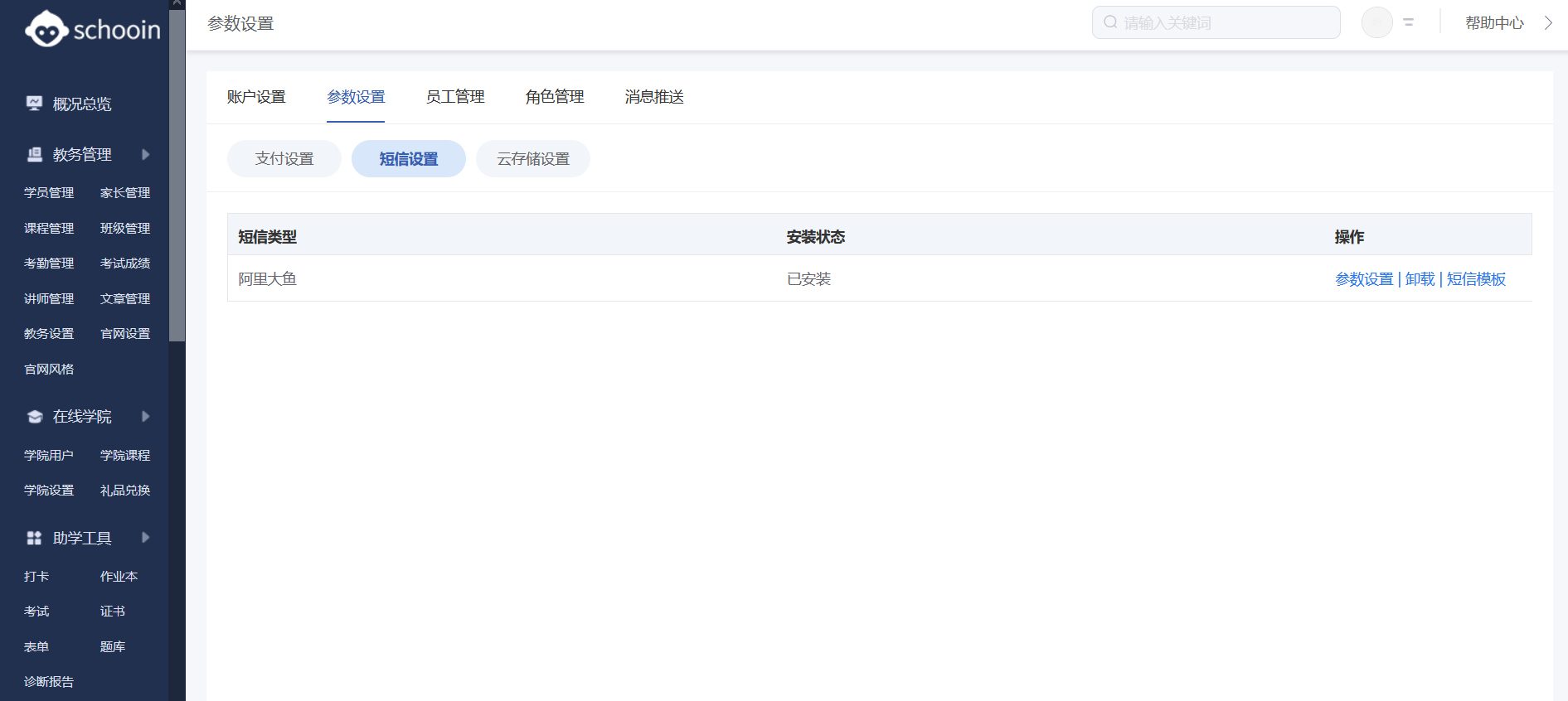Image resolution: width=1568 pixels, height=701 pixels.
Task: Click the user avatar circle
Action: coord(1377,22)
